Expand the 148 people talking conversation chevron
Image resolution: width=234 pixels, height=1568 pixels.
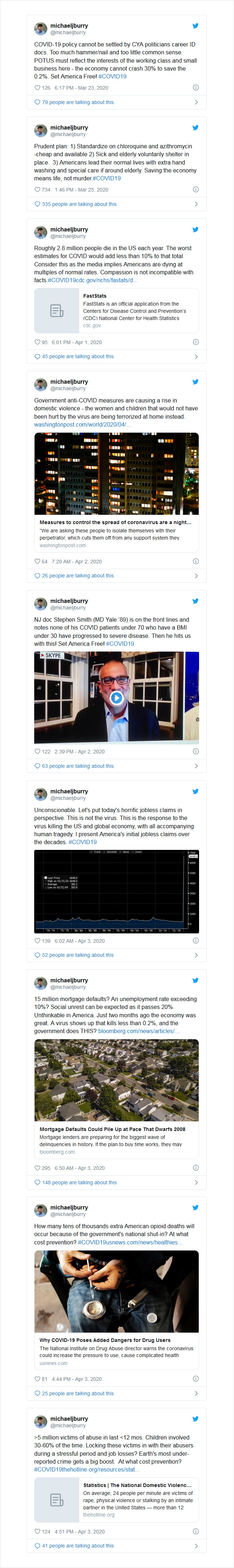(195, 1182)
